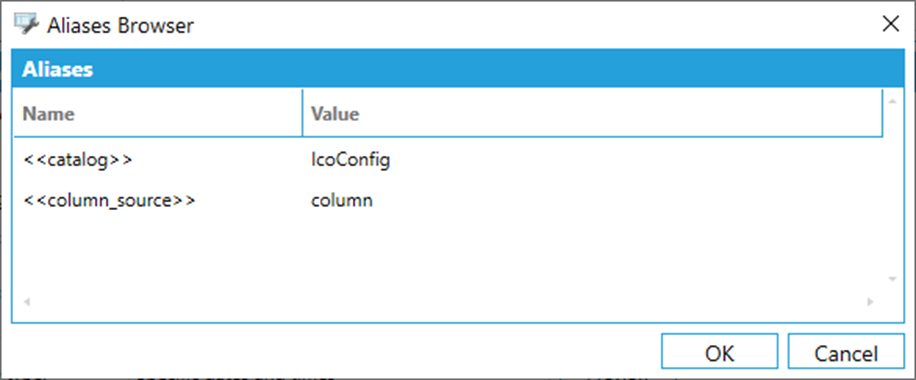Click the horizontal scrollbar track
The image size is (916, 380).
click(x=448, y=302)
